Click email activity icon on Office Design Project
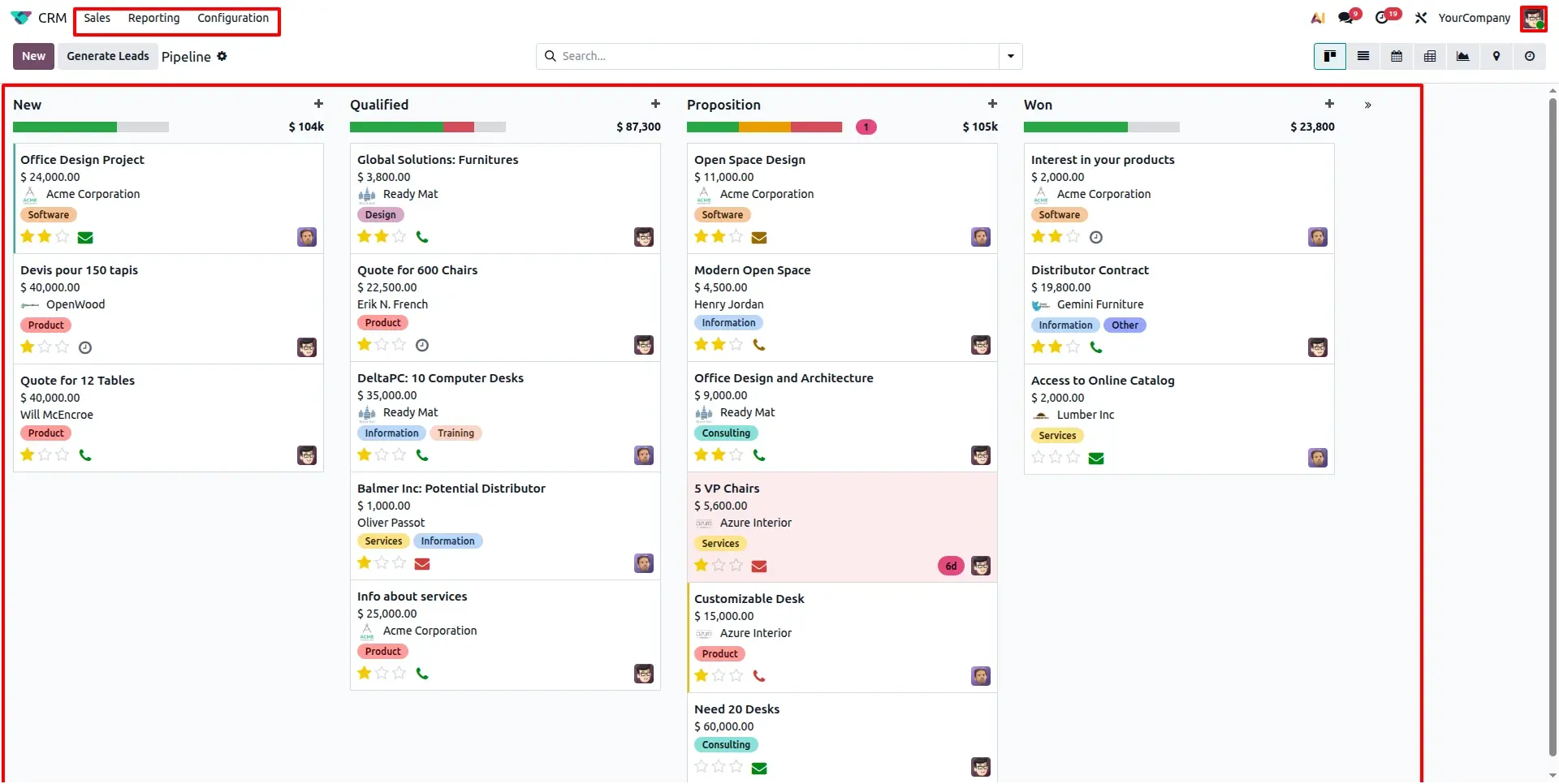The image size is (1559, 784). click(x=85, y=238)
